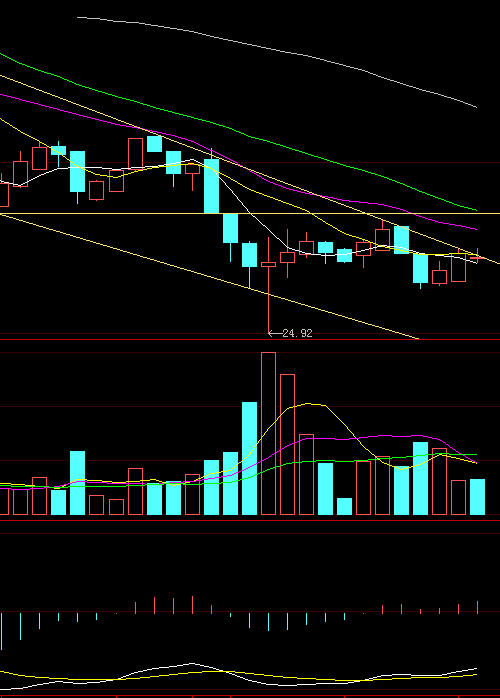Image resolution: width=500 pixels, height=698 pixels.
Task: Click the 24.92 low price label
Action: pos(297,333)
